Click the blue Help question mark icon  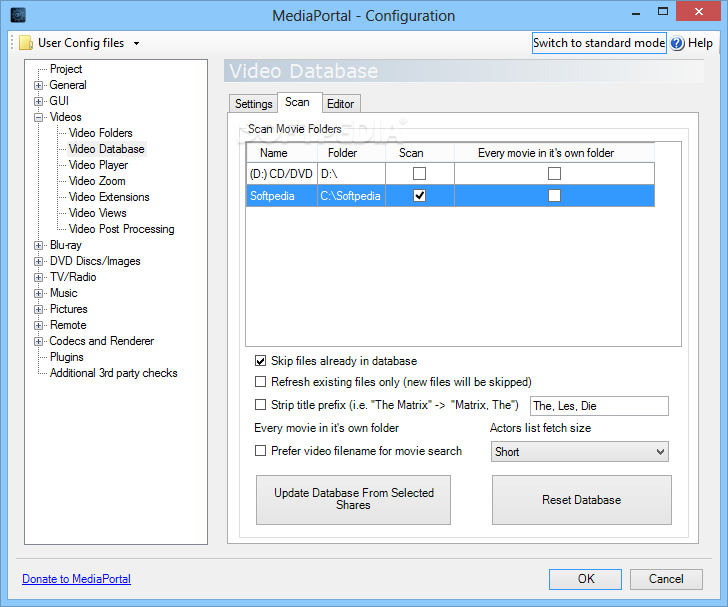(677, 43)
